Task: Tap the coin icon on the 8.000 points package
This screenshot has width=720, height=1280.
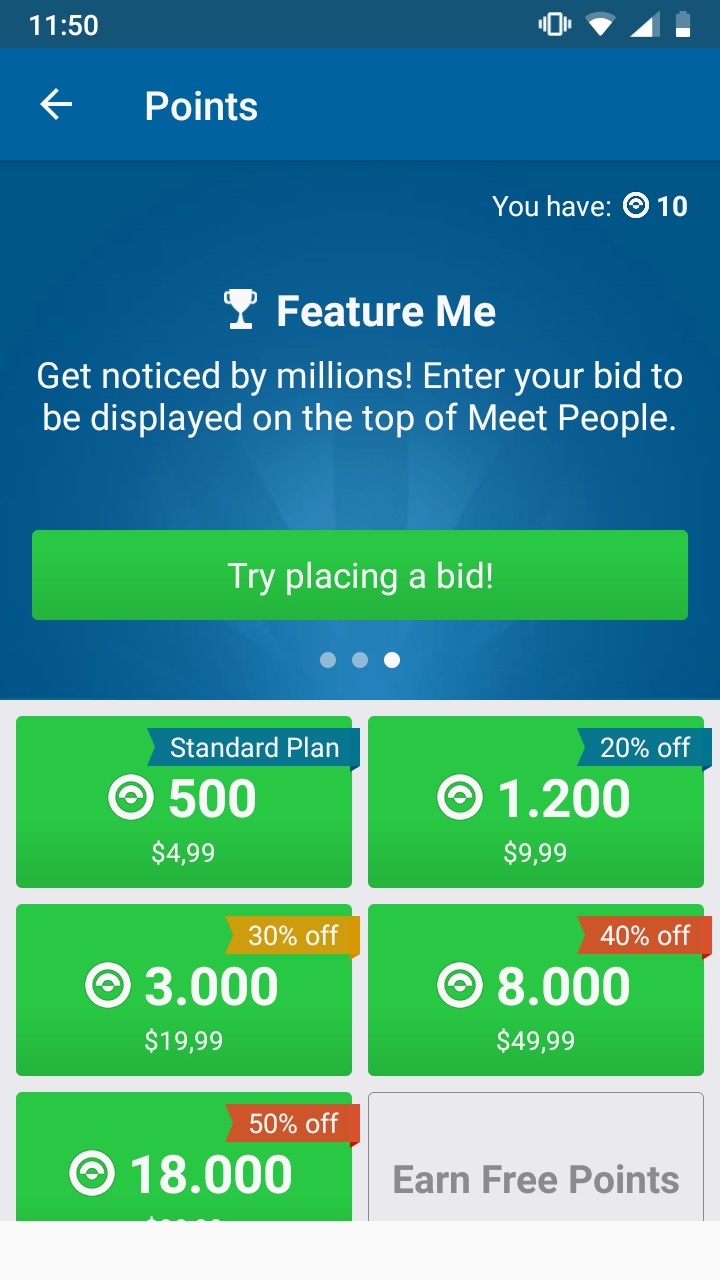Action: (461, 985)
